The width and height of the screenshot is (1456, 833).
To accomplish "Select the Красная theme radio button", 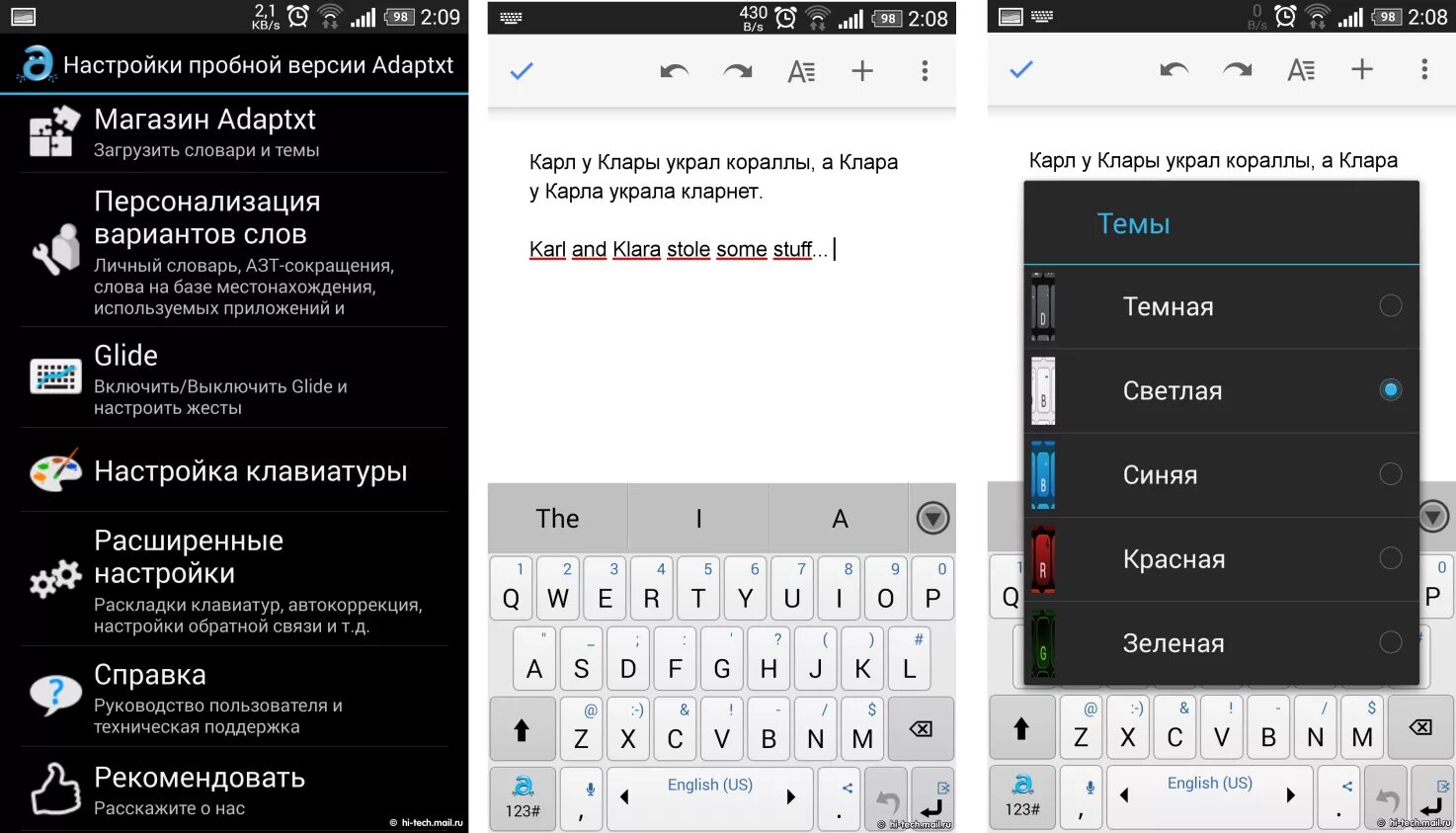I will pyautogui.click(x=1391, y=558).
